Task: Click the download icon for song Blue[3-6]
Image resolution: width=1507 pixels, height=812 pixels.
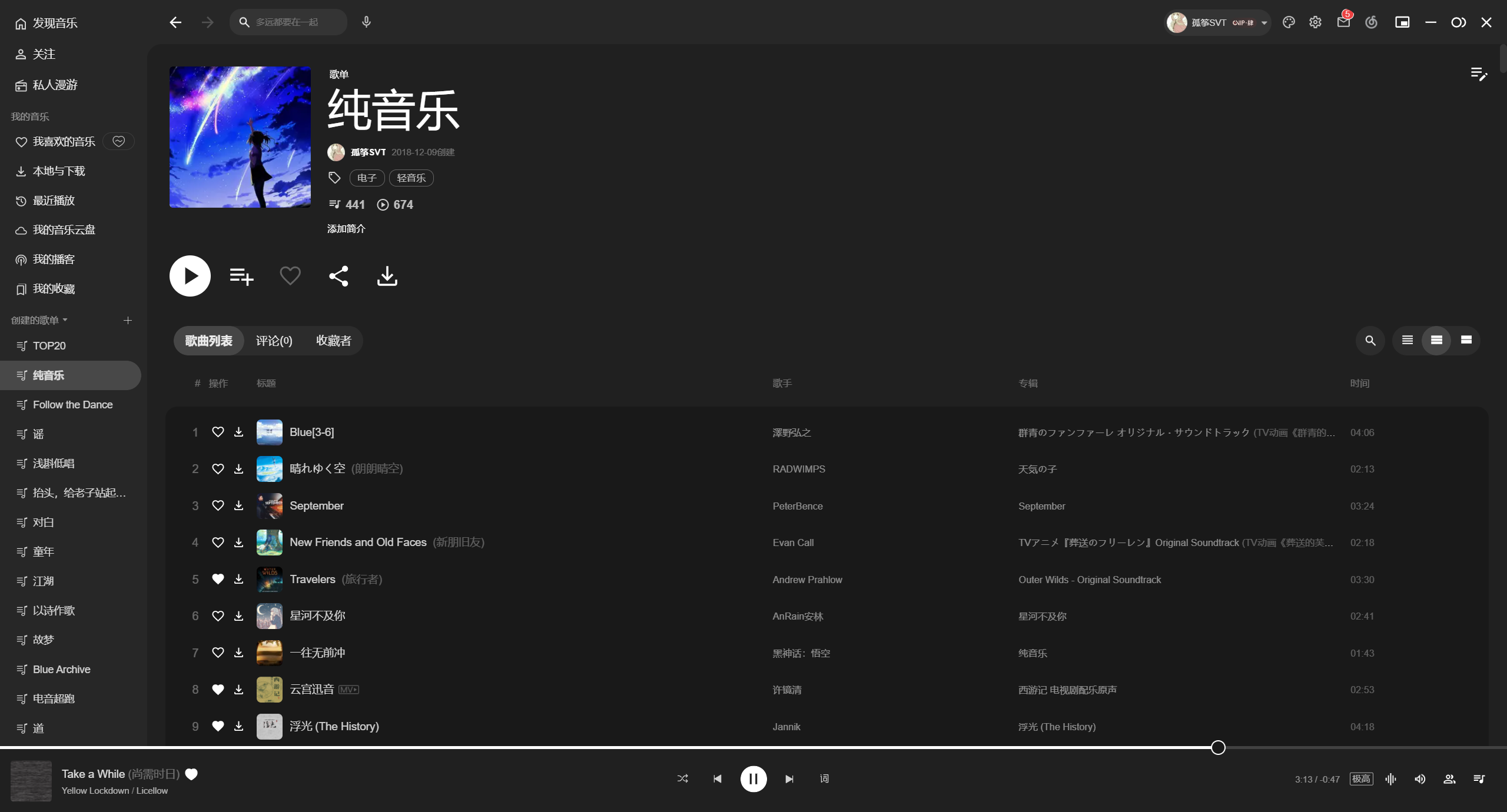Action: 239,432
